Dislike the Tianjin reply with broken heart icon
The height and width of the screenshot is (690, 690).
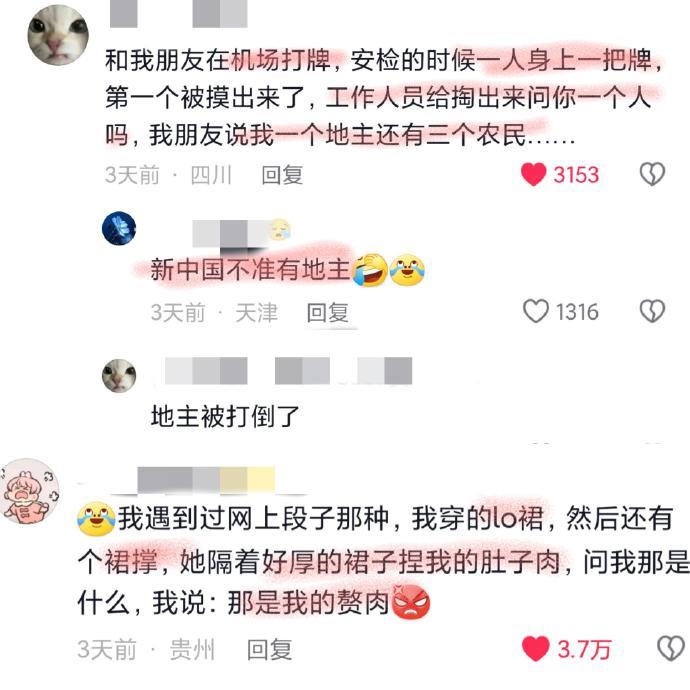click(652, 311)
